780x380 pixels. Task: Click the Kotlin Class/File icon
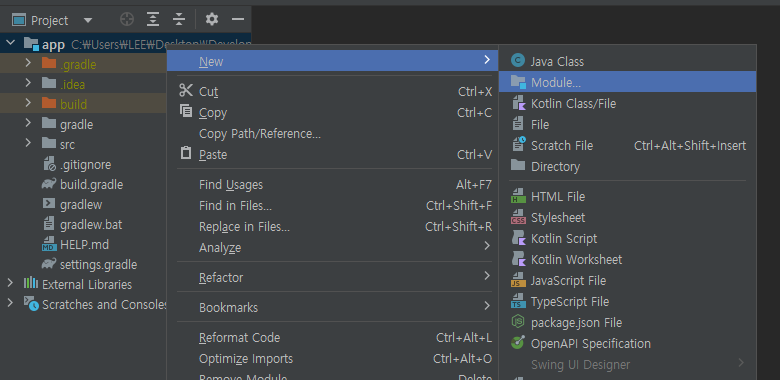[x=518, y=103]
